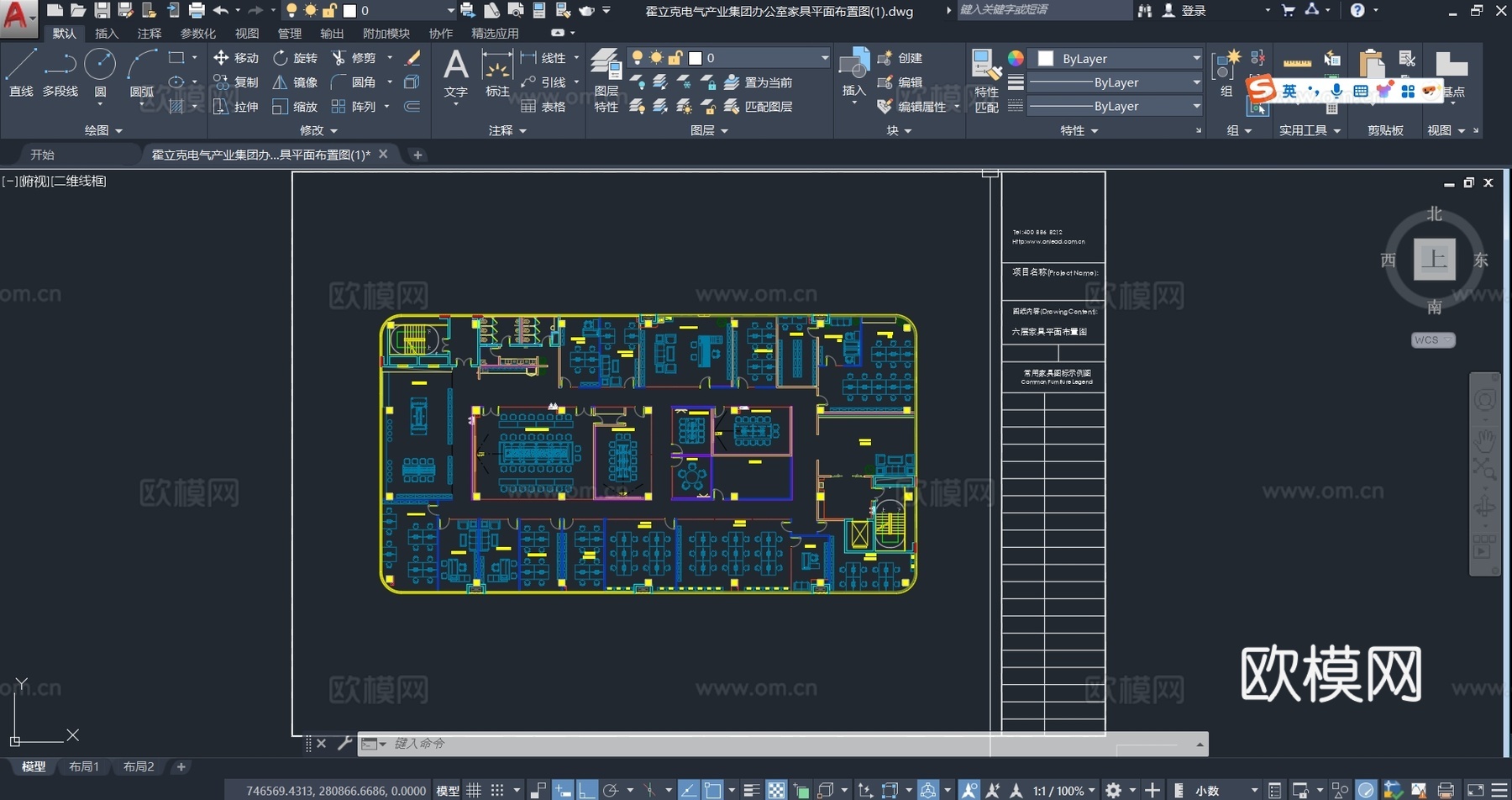This screenshot has width=1512, height=800.
Task: Select the Polyline (多段线) tool
Action: 60,73
